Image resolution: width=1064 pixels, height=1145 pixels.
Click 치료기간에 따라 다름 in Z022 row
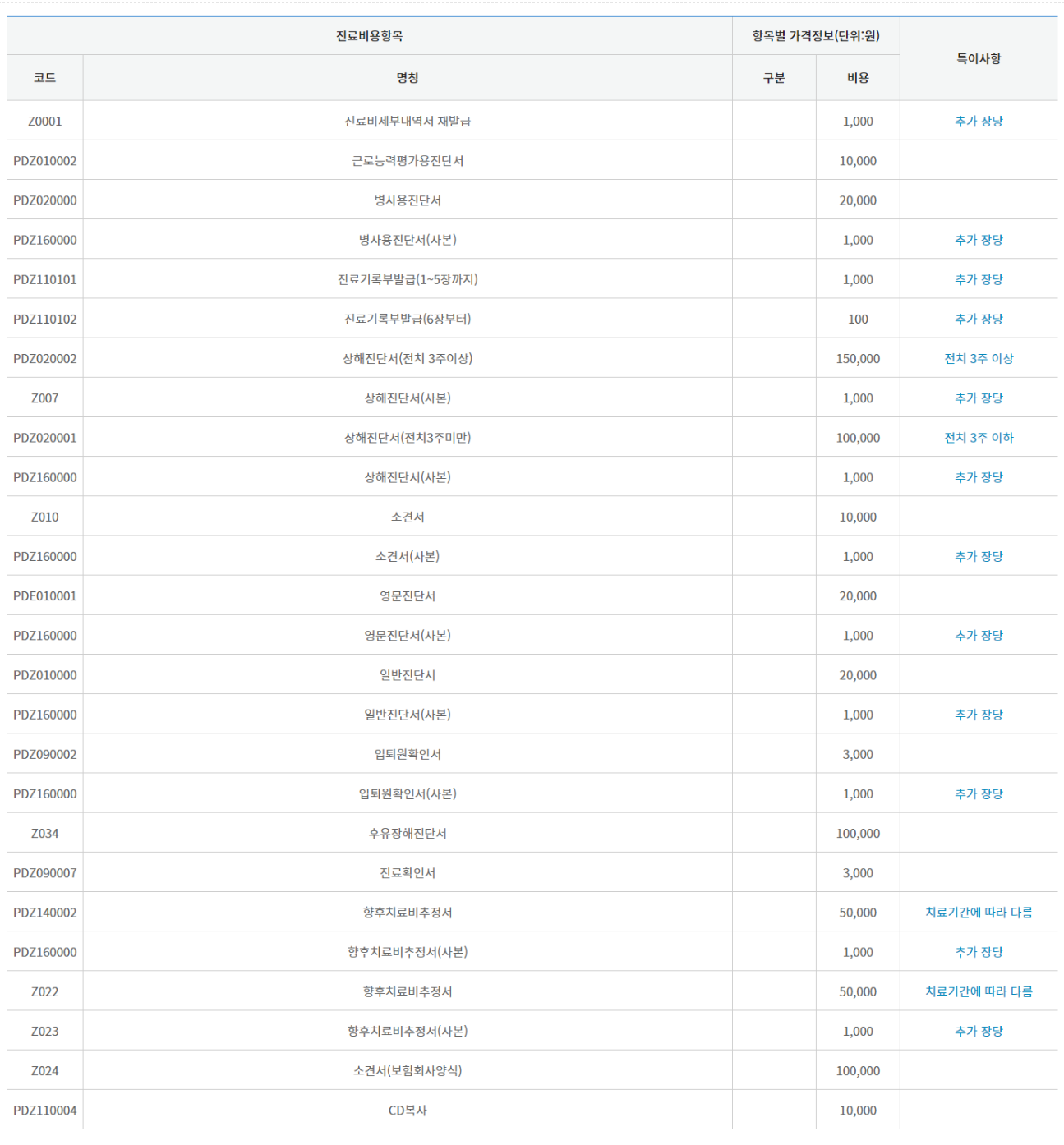(979, 991)
